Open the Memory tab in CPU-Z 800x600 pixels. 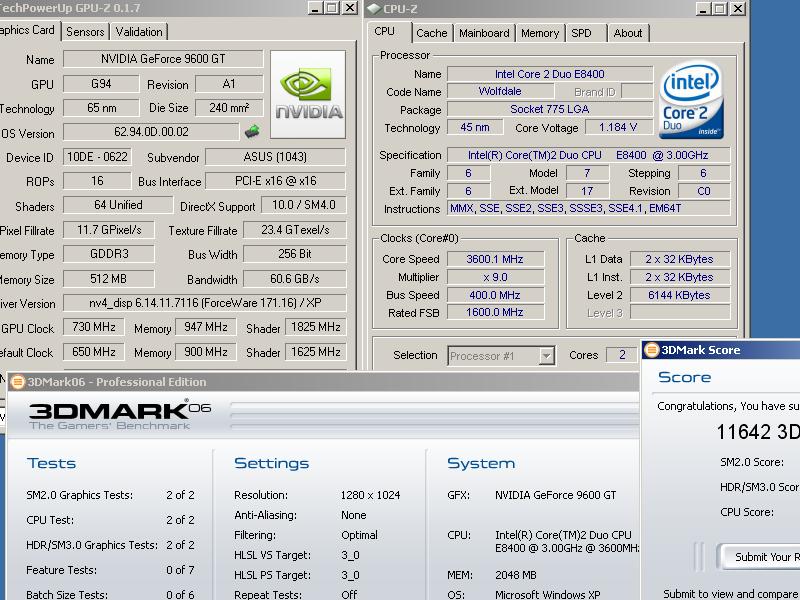(540, 33)
